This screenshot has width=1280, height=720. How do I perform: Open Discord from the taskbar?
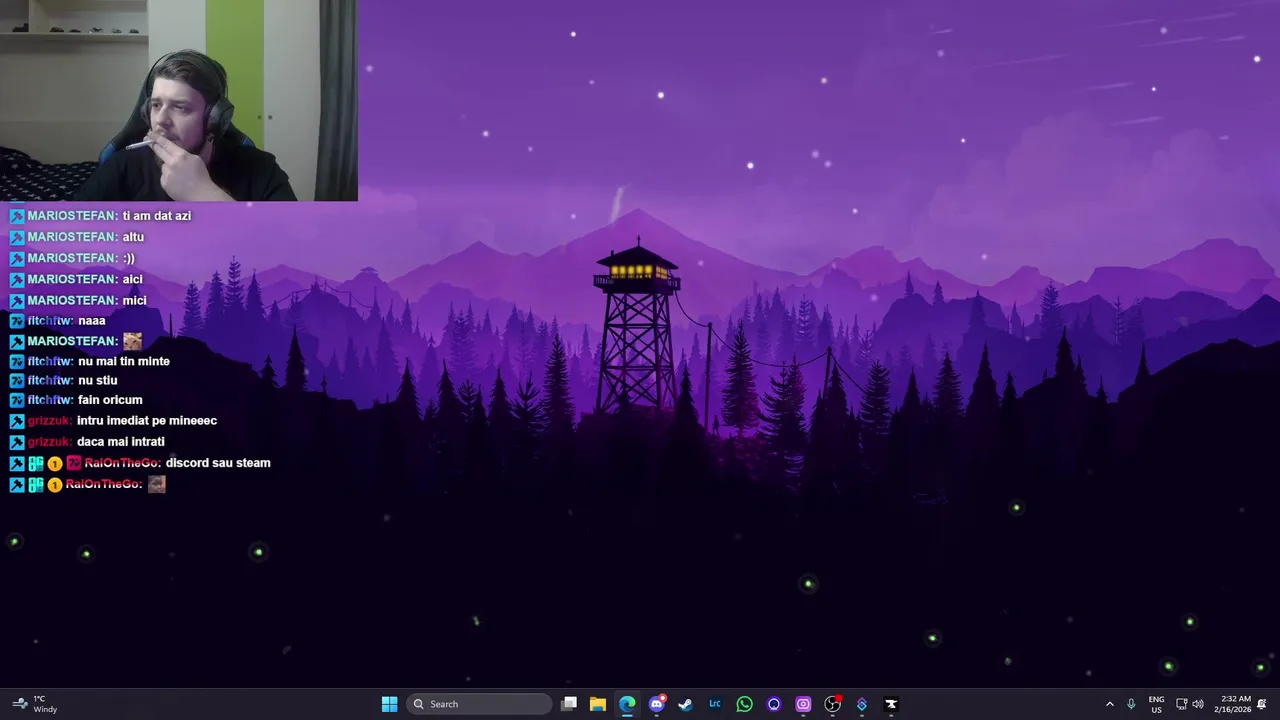(657, 704)
